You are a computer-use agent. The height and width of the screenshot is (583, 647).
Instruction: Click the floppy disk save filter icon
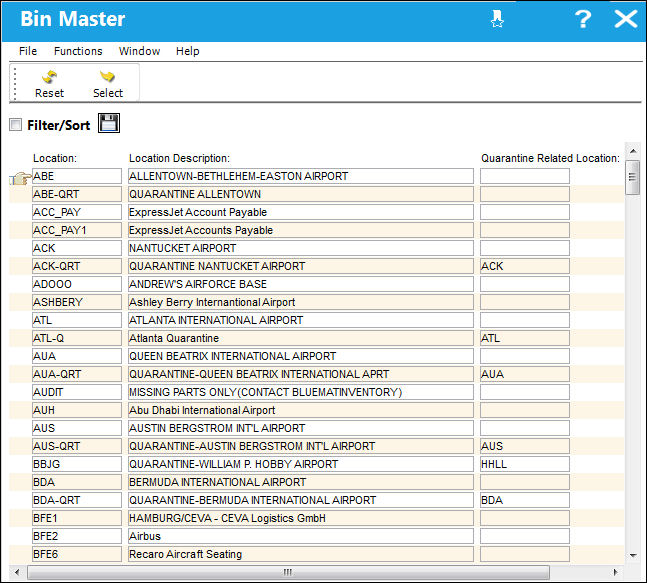(x=109, y=123)
